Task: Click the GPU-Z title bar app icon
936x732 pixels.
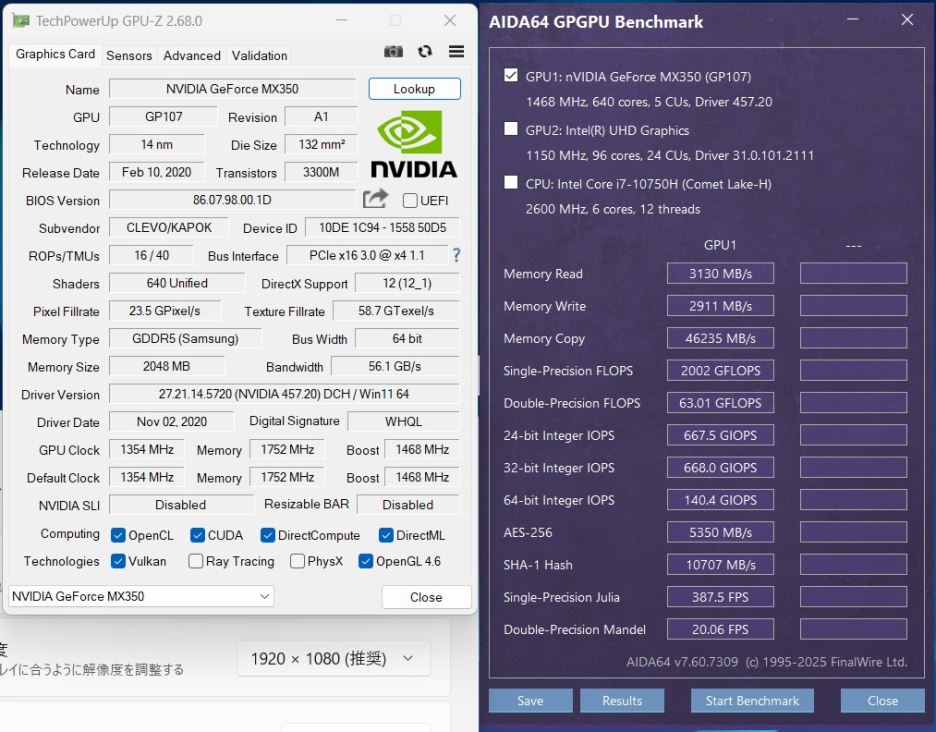Action: click(21, 21)
